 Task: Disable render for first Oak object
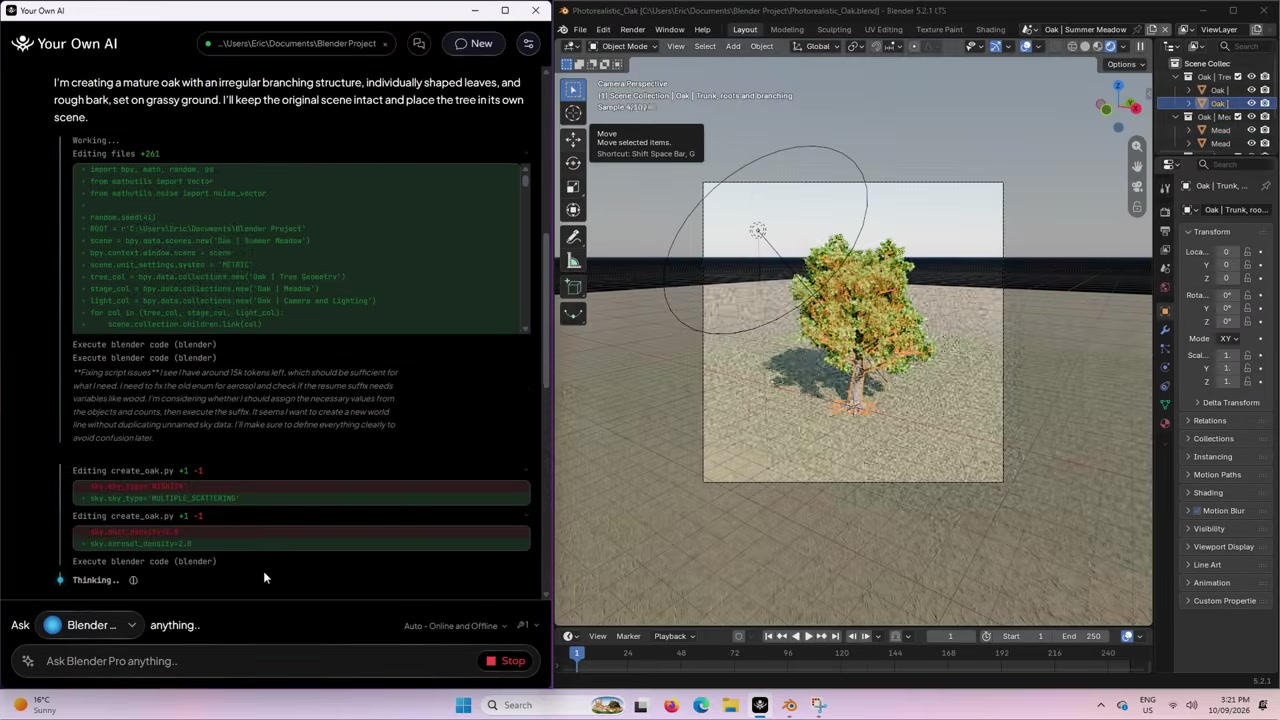coord(1265,90)
